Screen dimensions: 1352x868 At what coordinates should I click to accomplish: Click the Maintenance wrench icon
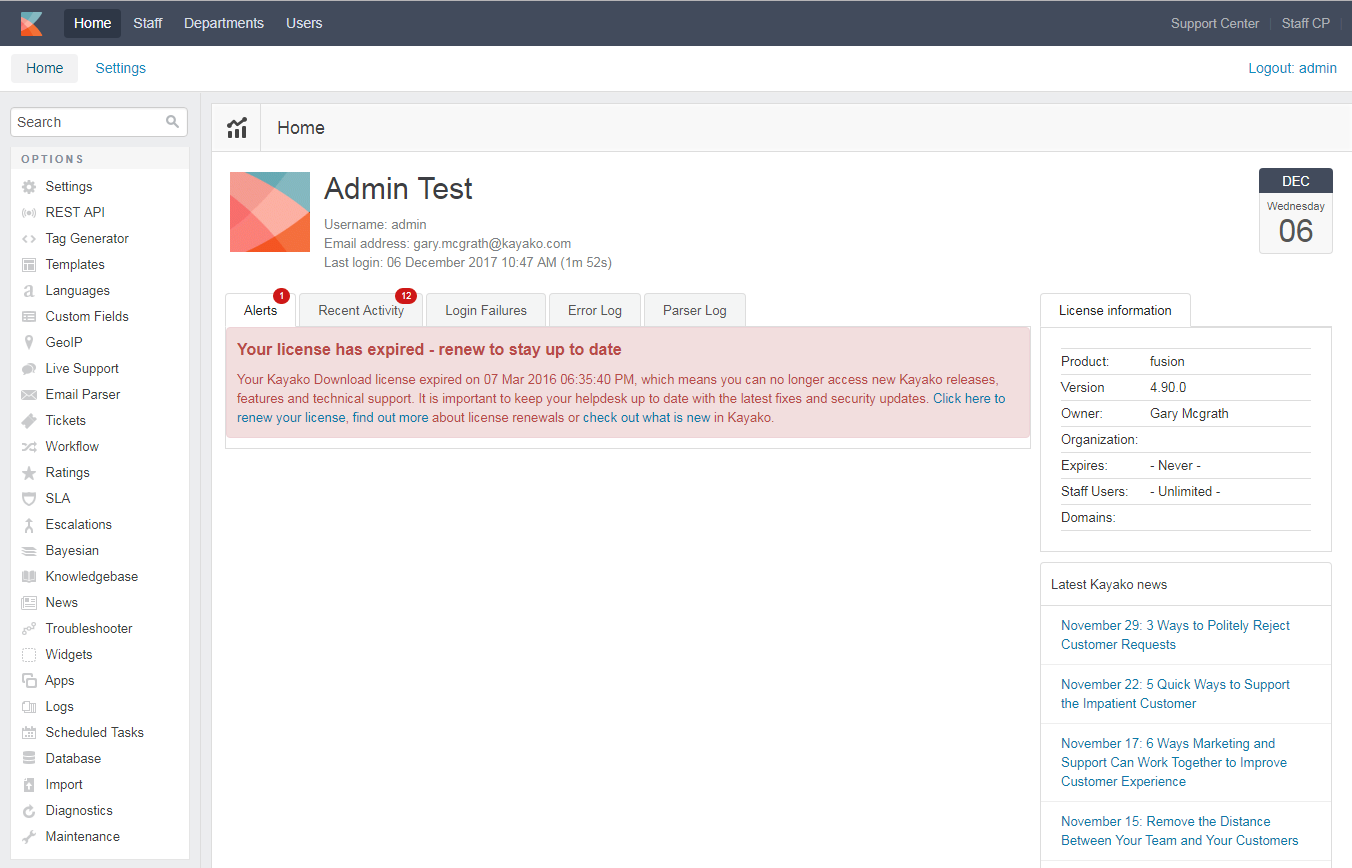coord(29,837)
